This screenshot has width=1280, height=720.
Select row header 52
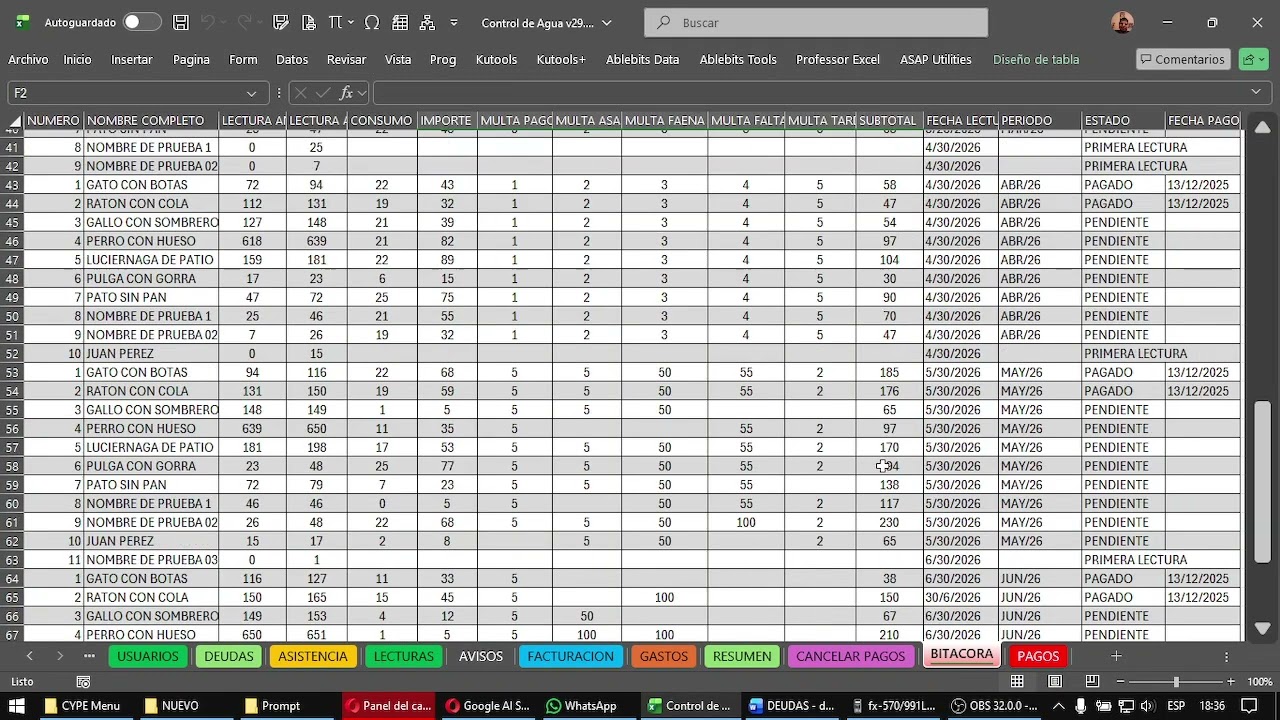12,354
